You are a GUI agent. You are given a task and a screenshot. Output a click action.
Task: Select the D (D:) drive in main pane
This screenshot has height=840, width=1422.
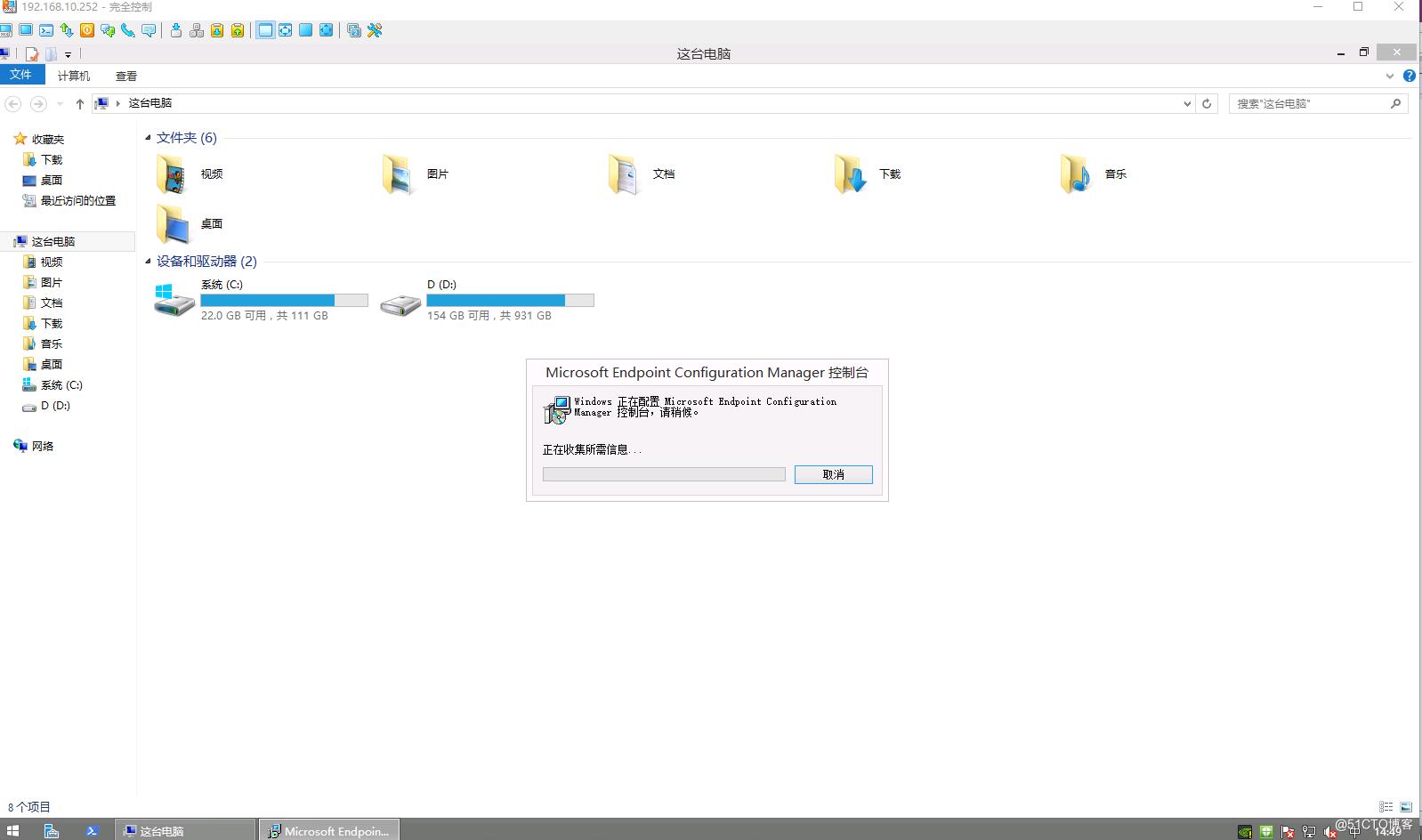tap(487, 300)
